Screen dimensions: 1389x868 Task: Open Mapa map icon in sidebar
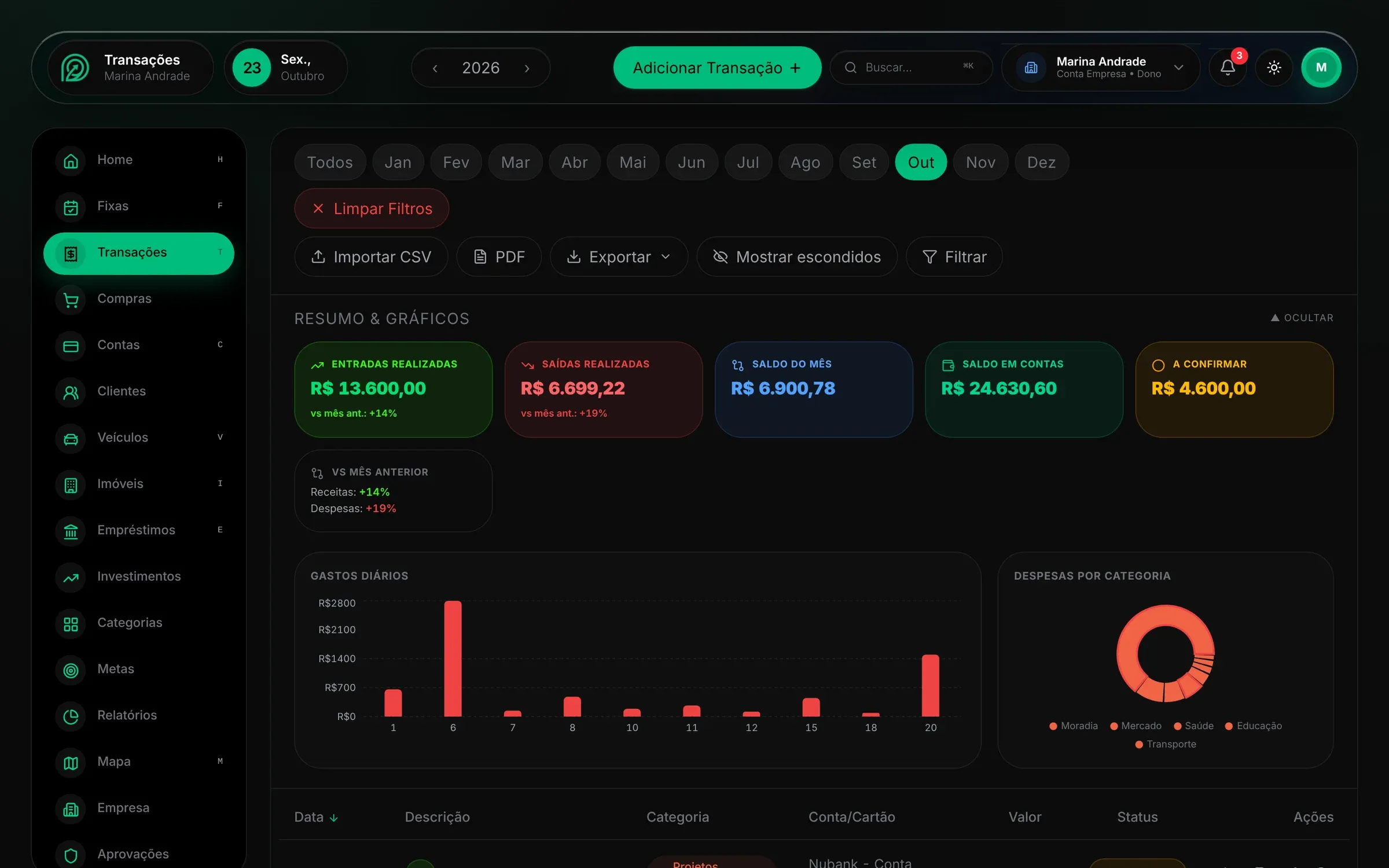click(x=71, y=762)
